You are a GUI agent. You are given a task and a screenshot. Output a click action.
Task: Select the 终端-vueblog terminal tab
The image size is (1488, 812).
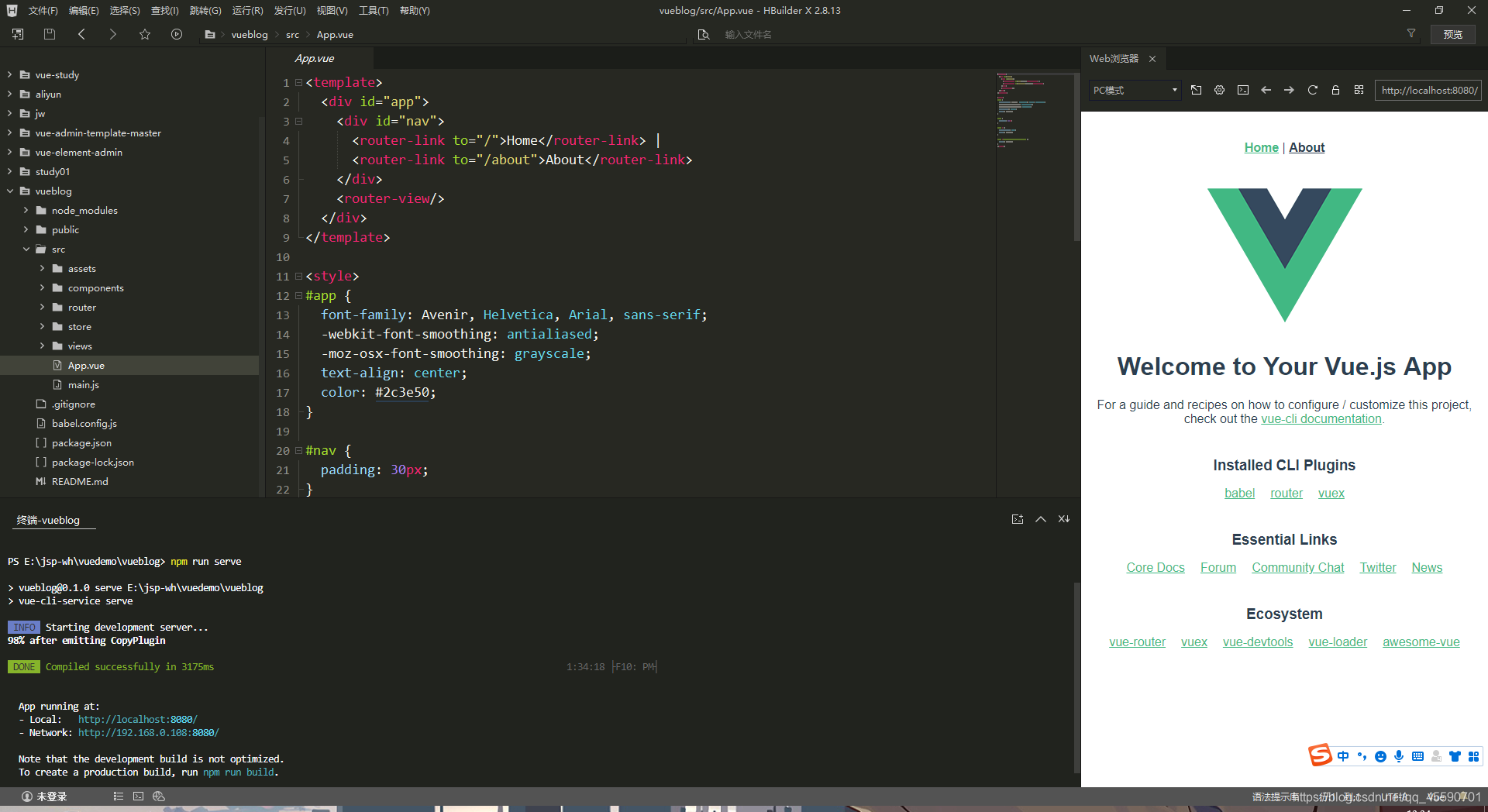[48, 520]
